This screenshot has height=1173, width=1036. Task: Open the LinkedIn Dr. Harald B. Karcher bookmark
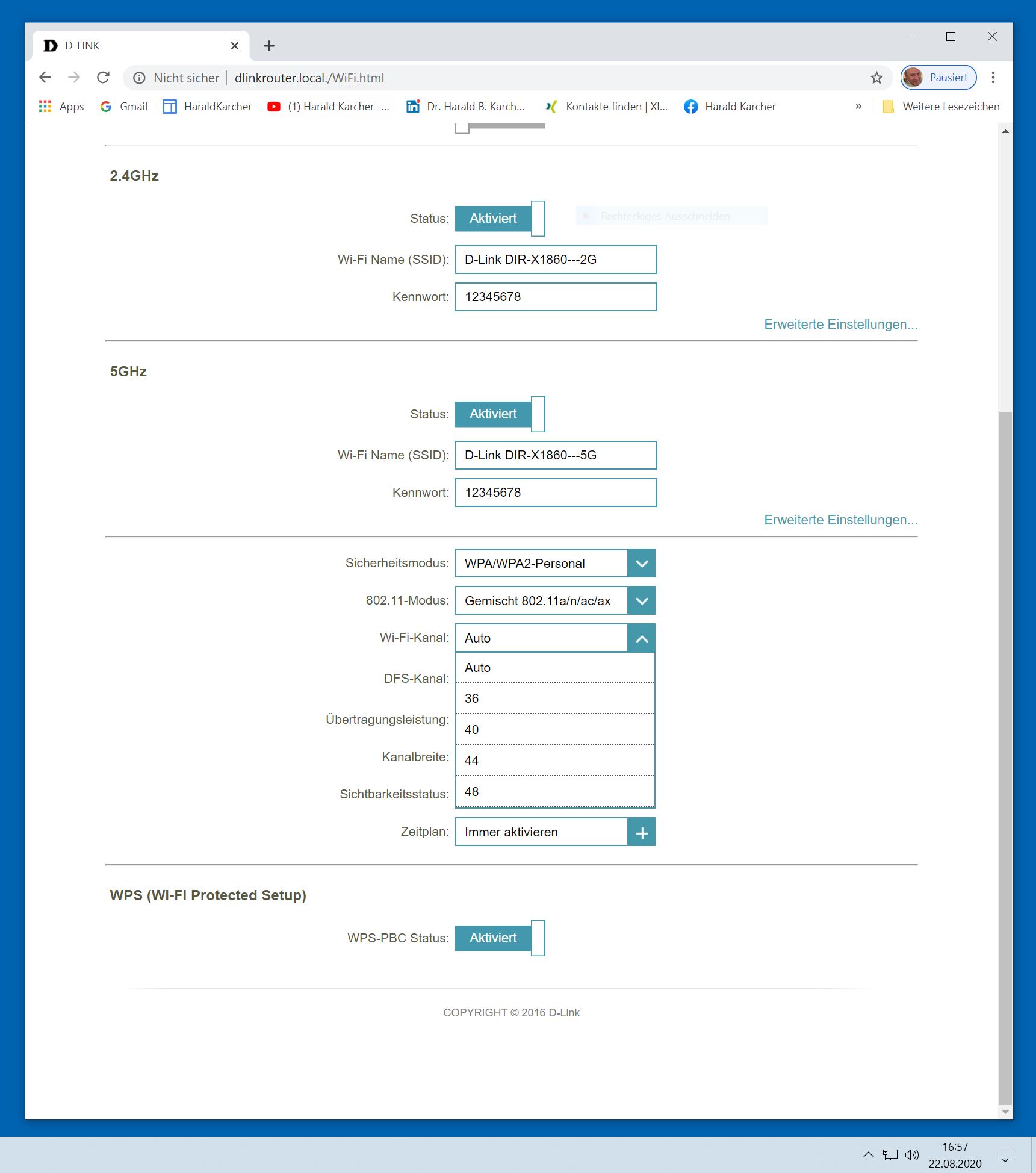465,107
